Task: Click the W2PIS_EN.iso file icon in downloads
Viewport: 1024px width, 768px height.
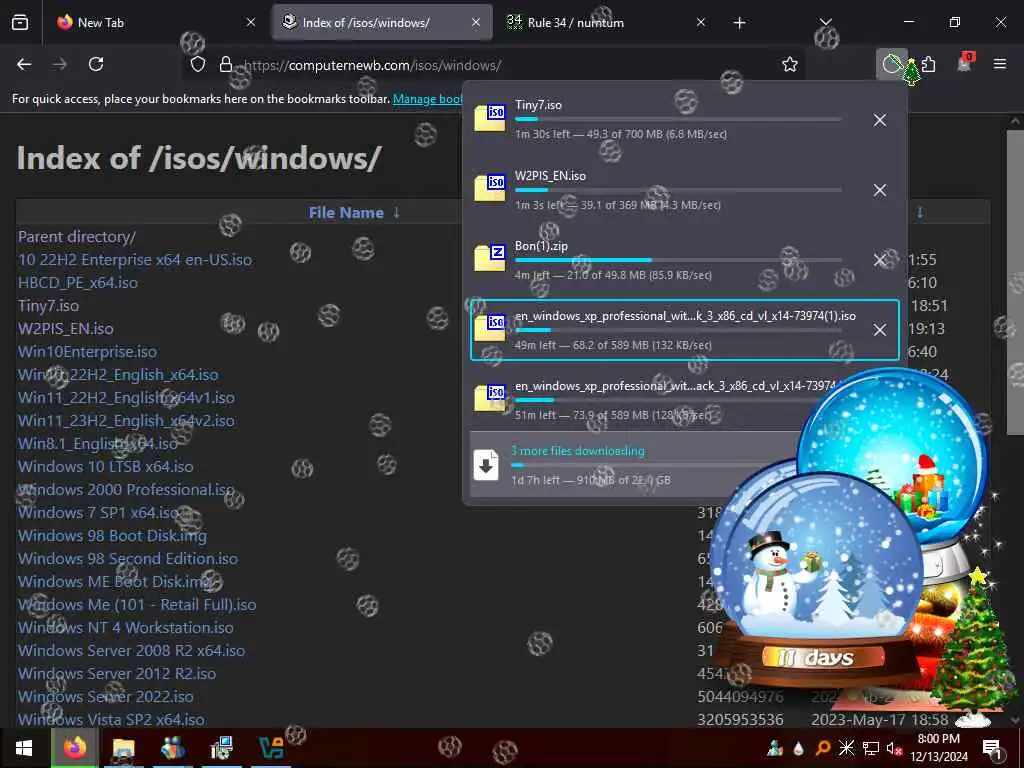Action: [x=490, y=188]
